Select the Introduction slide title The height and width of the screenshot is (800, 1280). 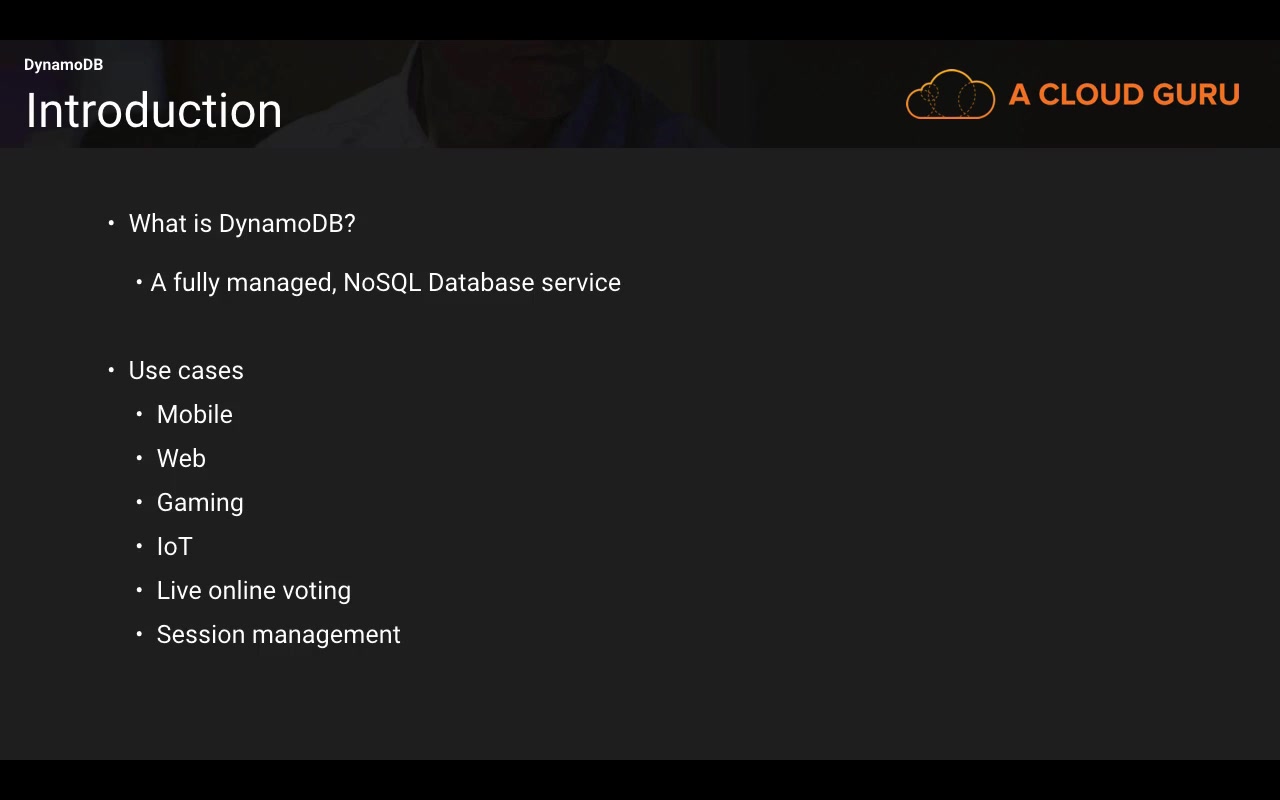click(x=154, y=110)
